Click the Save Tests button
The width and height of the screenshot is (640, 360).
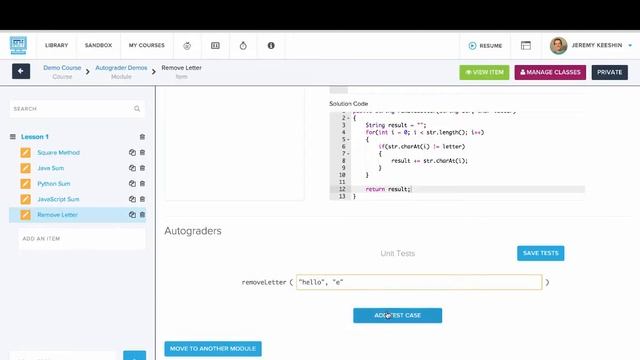click(540, 253)
